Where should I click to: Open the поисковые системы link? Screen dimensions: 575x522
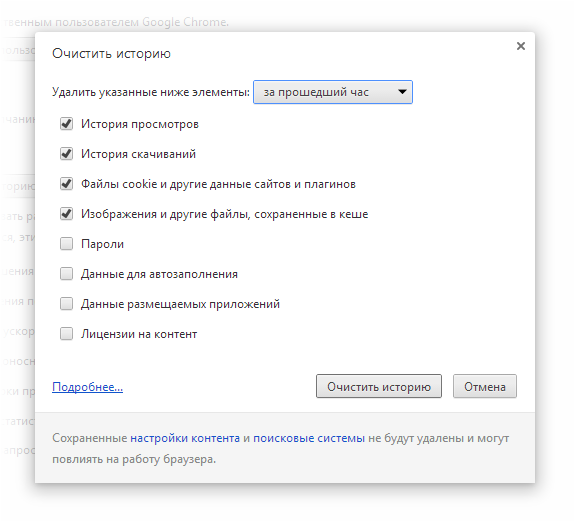[309, 438]
